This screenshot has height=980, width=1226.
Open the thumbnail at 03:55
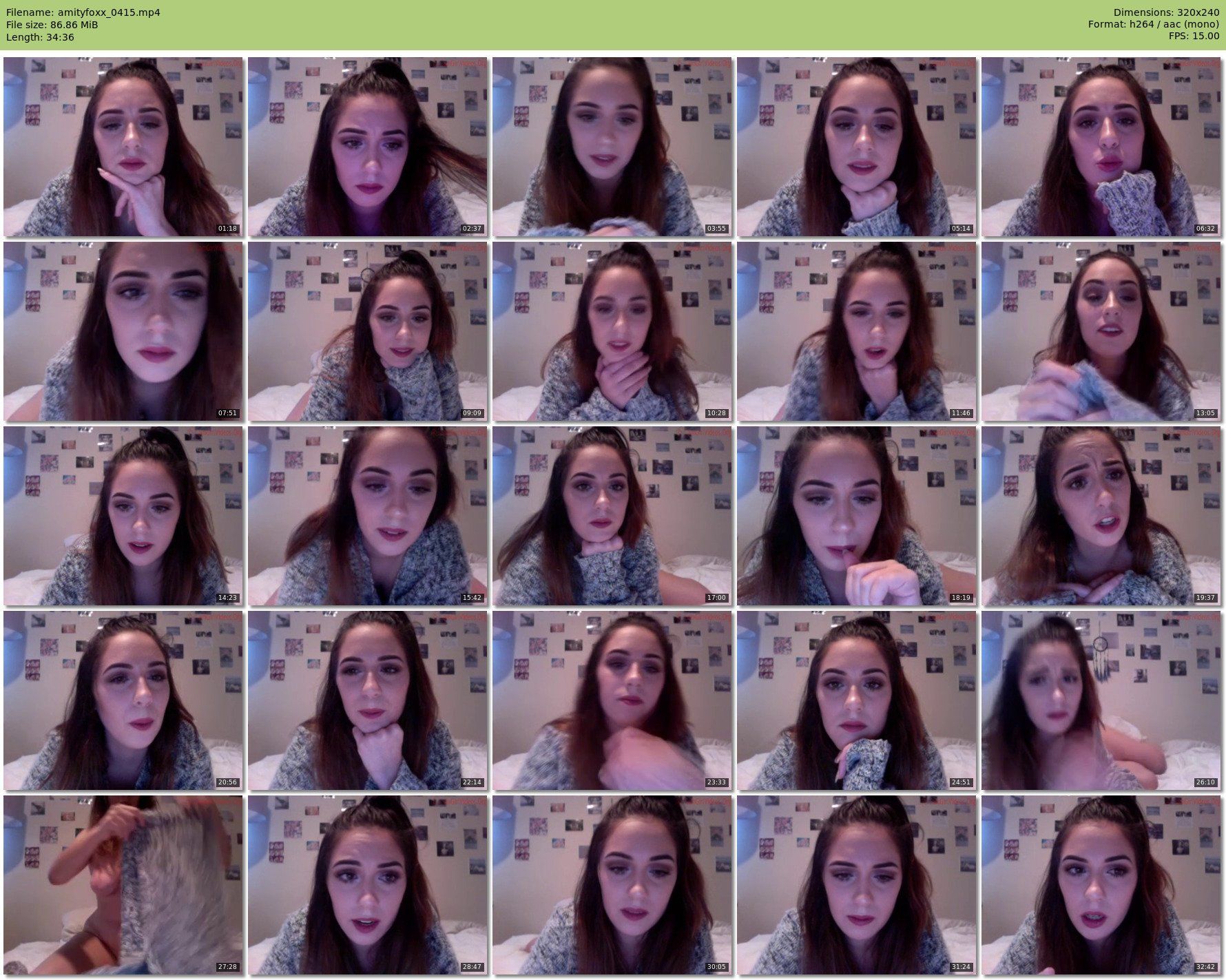click(x=612, y=147)
